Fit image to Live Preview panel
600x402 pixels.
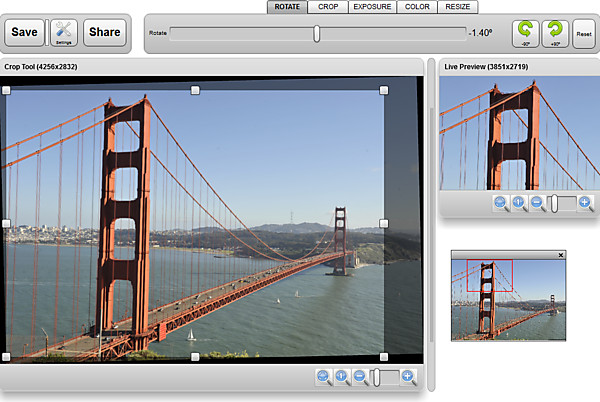(501, 203)
